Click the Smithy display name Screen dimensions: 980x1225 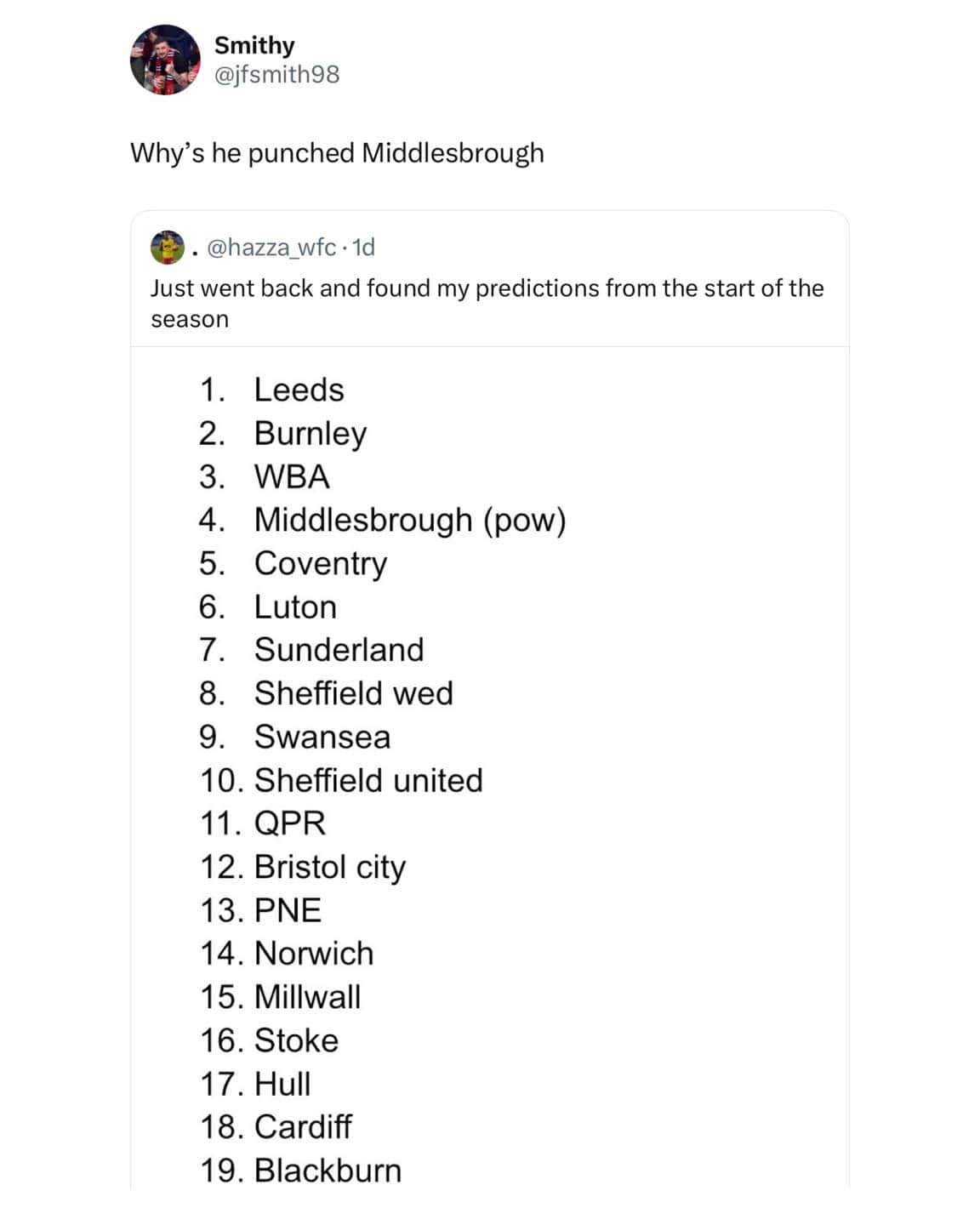pos(254,45)
